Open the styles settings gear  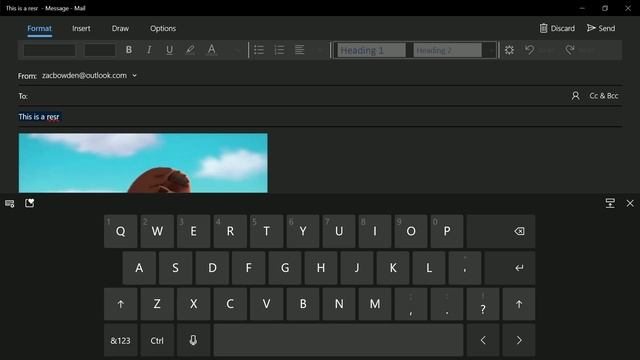click(x=509, y=50)
